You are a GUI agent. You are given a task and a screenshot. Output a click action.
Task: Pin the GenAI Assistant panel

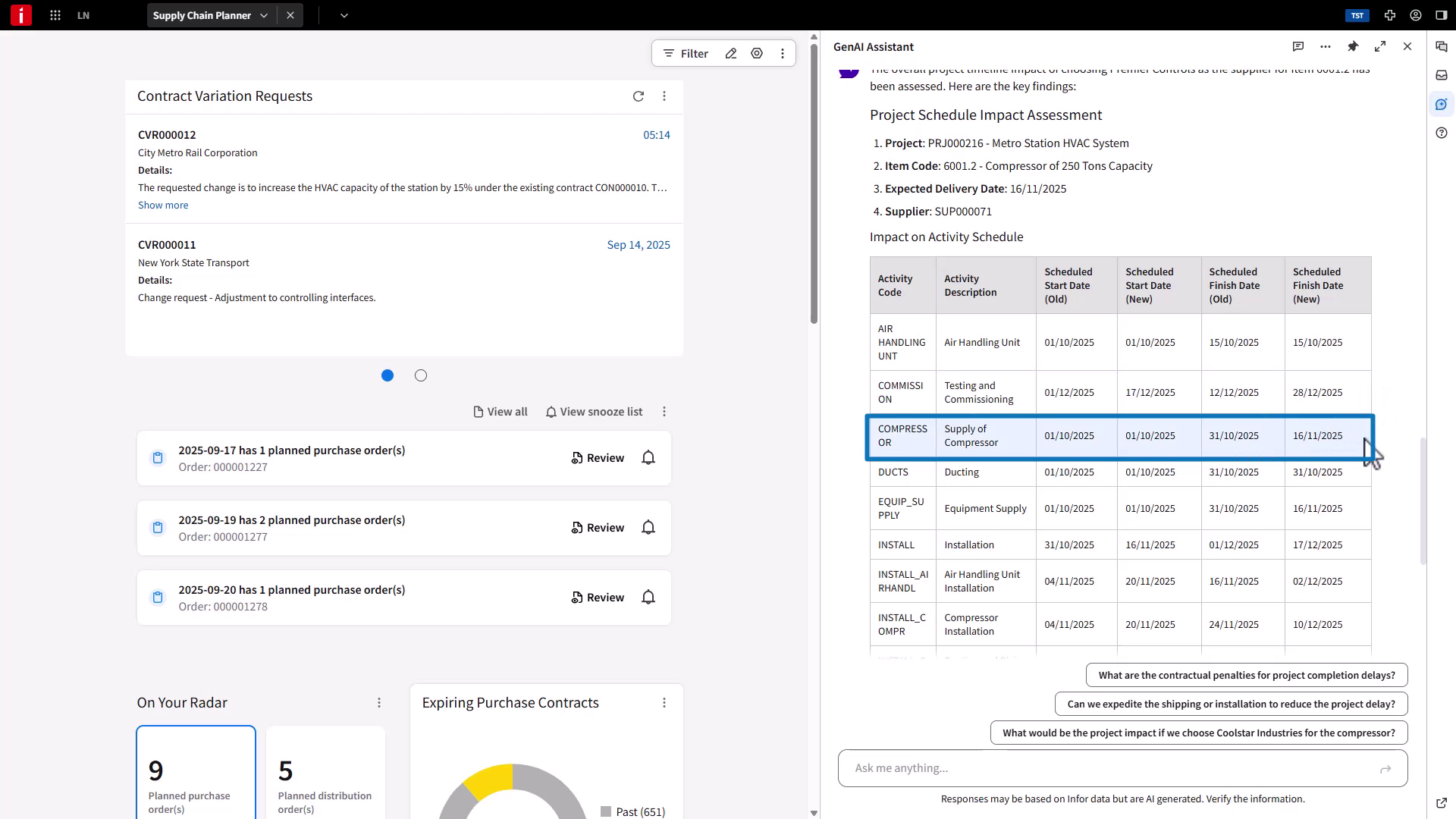click(x=1353, y=47)
